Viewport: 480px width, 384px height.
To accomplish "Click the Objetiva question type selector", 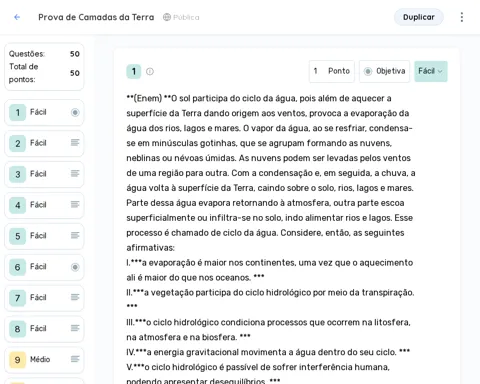I will (x=384, y=71).
